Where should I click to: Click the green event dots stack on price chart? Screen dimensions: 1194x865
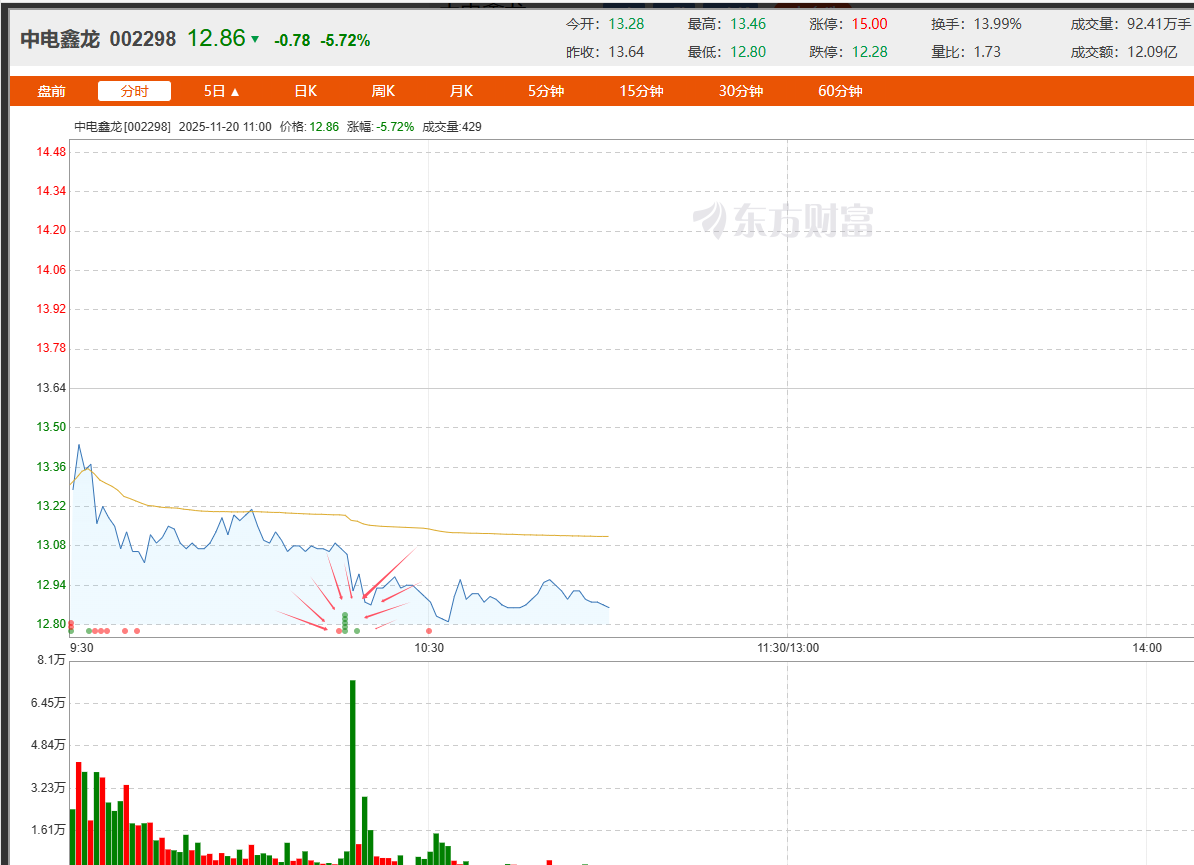click(345, 623)
